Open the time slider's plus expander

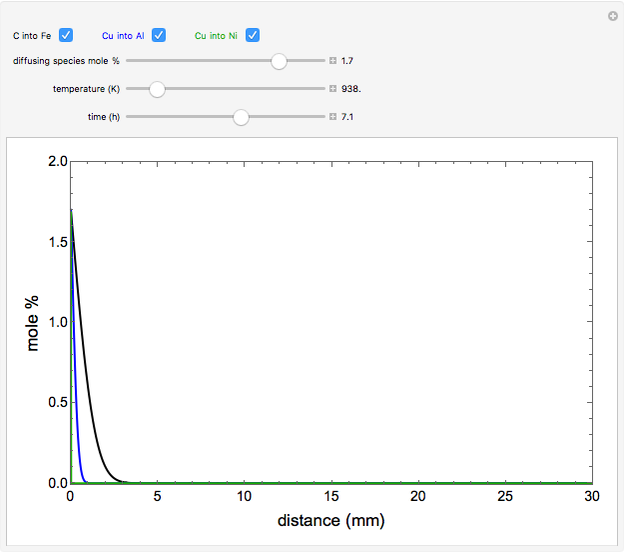click(x=333, y=117)
